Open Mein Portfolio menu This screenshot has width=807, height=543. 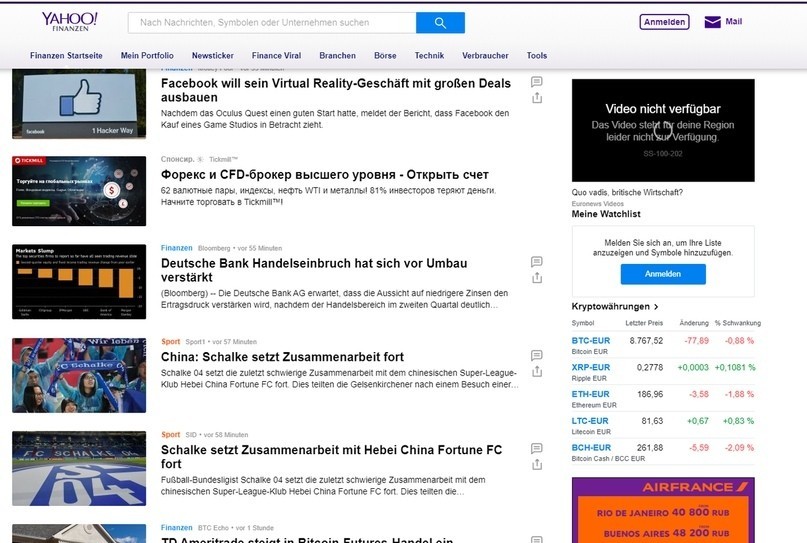pos(147,56)
